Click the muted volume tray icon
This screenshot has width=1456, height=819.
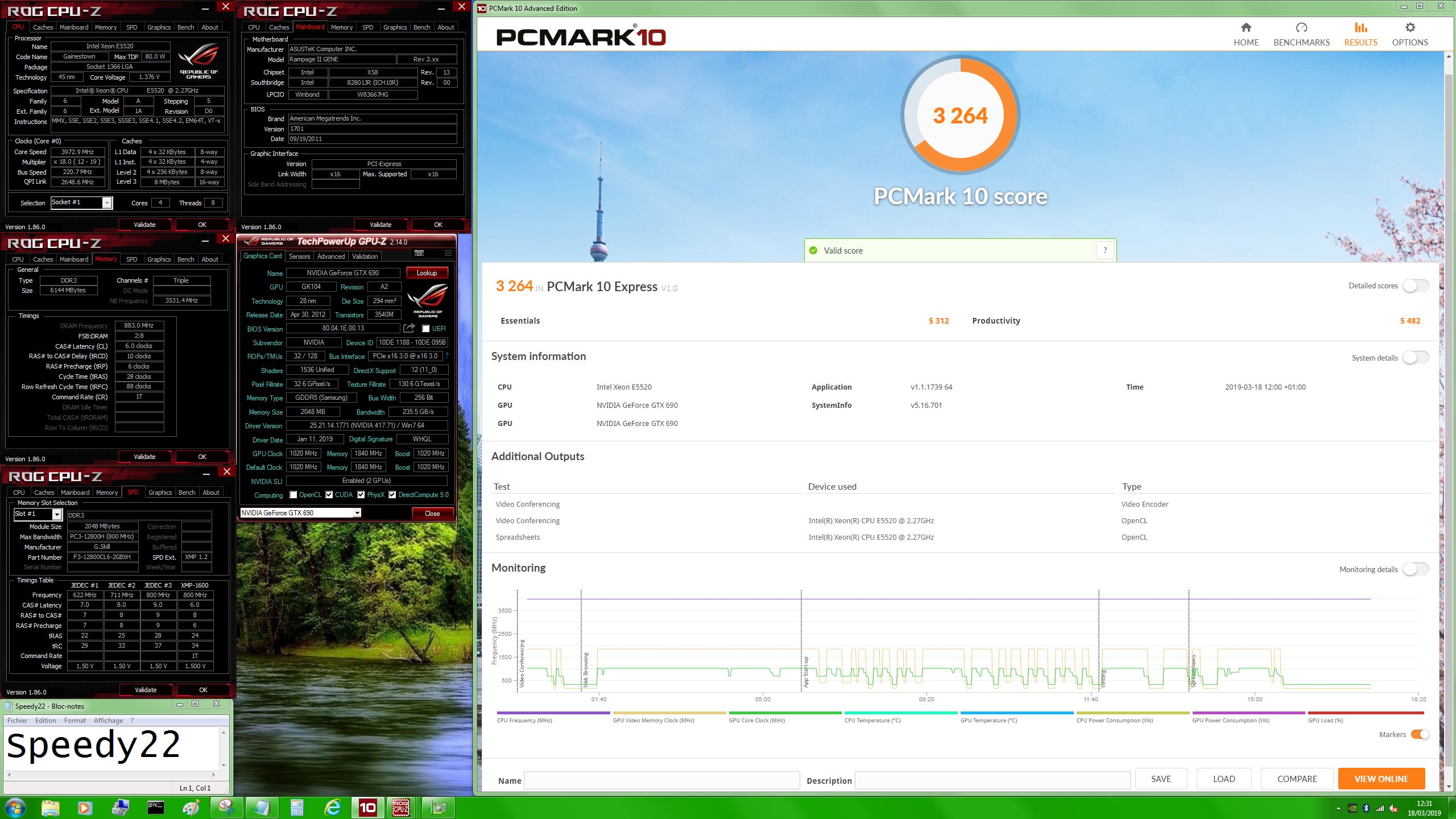tap(1393, 808)
